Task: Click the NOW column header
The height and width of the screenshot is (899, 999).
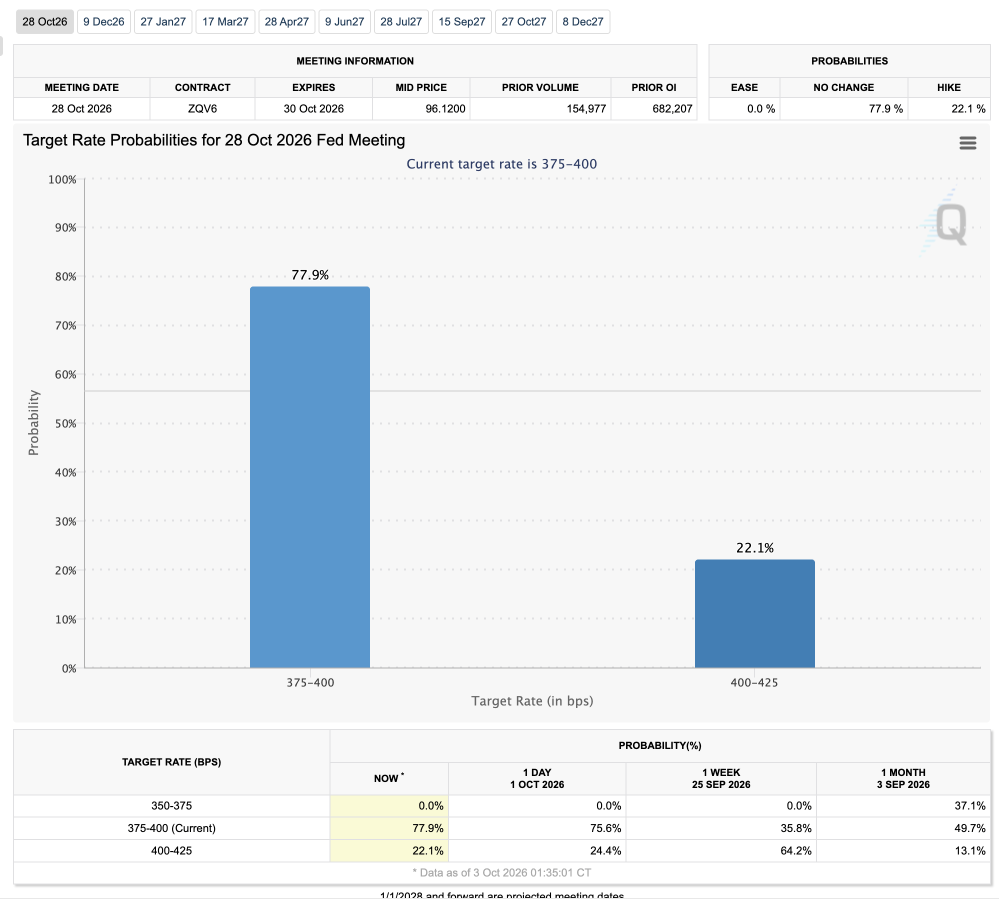Action: click(389, 778)
